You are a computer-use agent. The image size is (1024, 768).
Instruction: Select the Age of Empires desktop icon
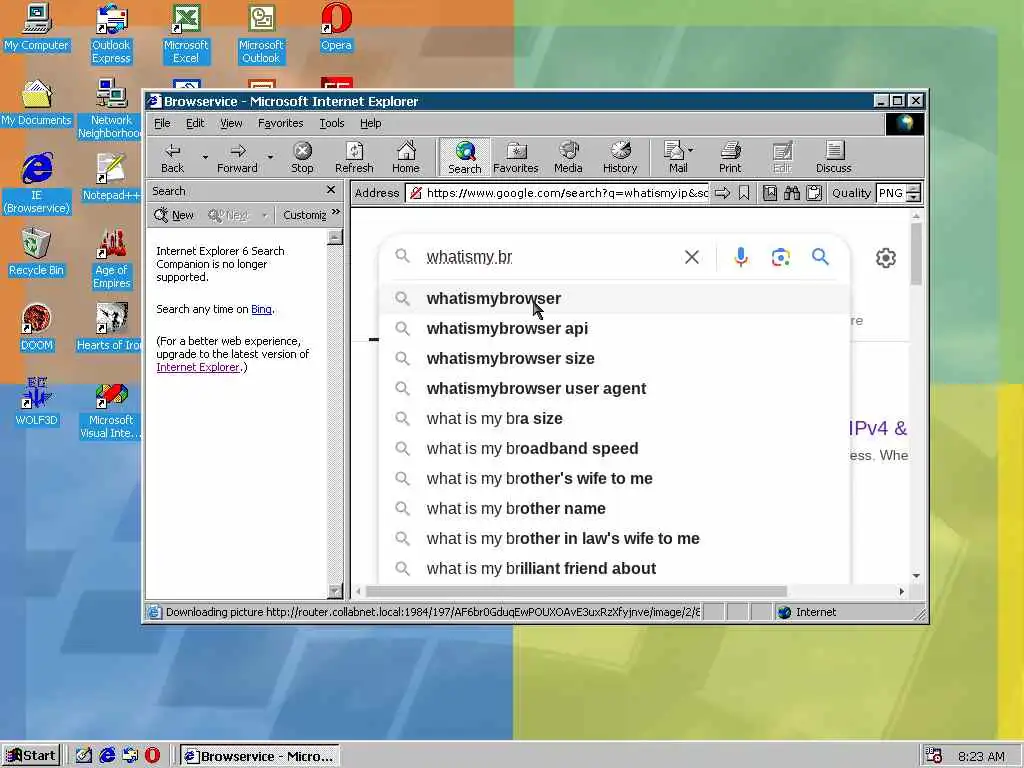(112, 259)
